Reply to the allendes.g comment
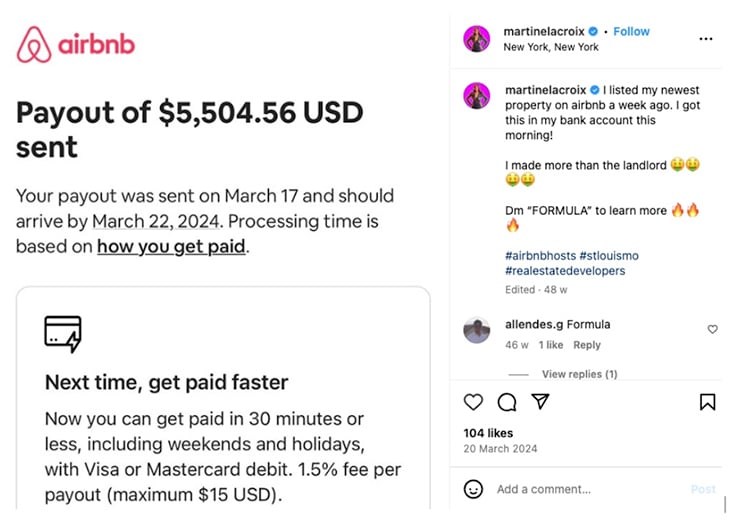The image size is (750, 528). coord(587,345)
